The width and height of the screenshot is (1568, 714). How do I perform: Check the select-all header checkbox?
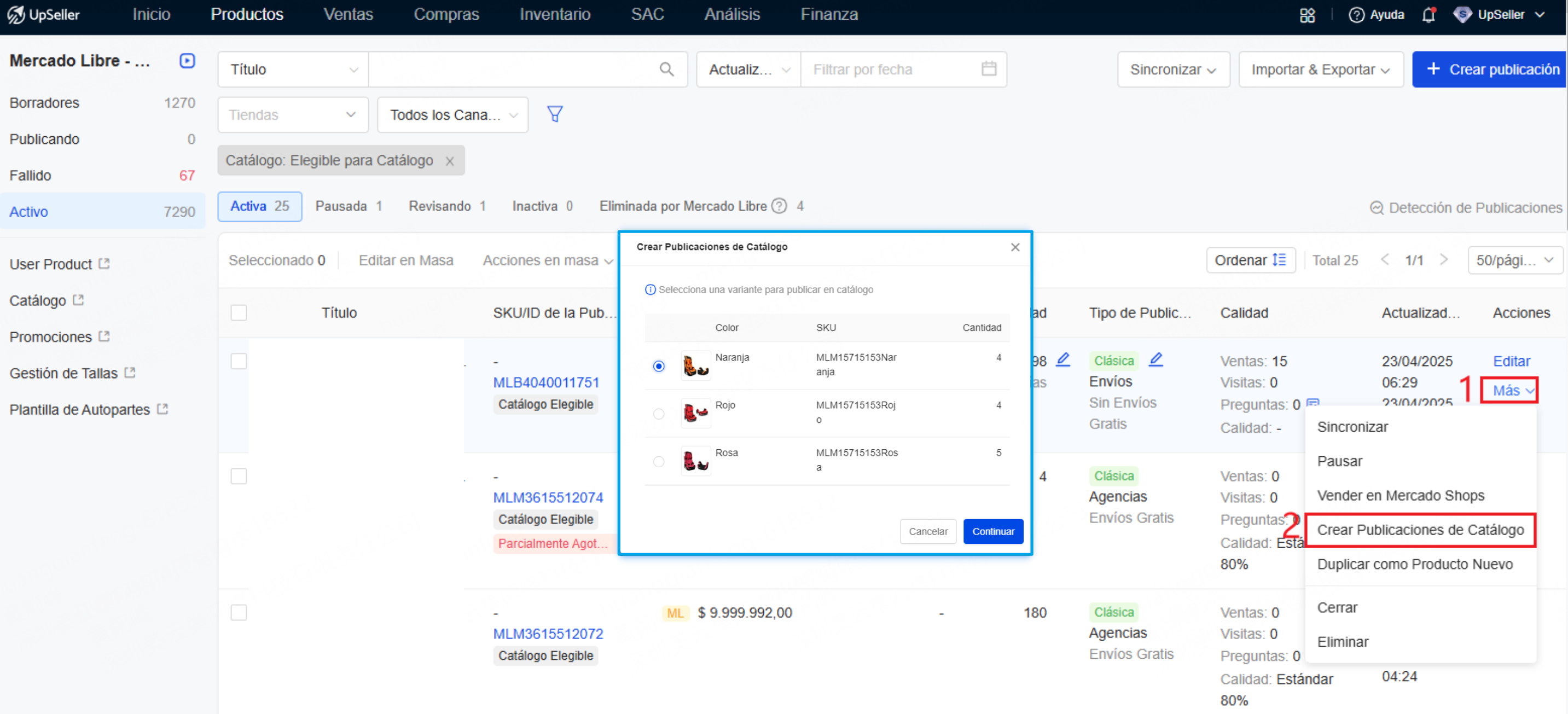click(x=239, y=313)
